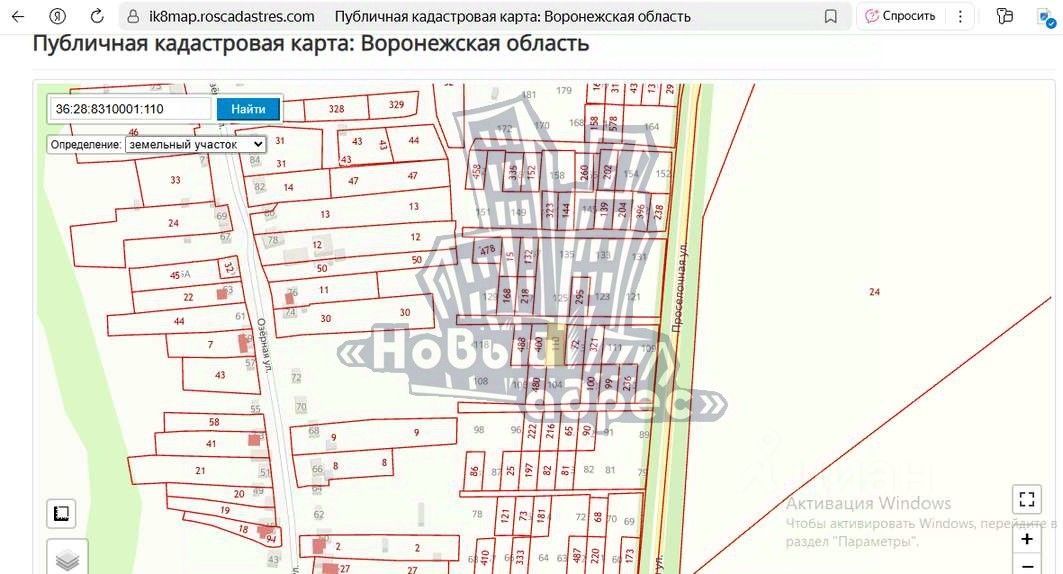Click parcel 329 on the map
This screenshot has width=1063, height=574.
(x=397, y=104)
